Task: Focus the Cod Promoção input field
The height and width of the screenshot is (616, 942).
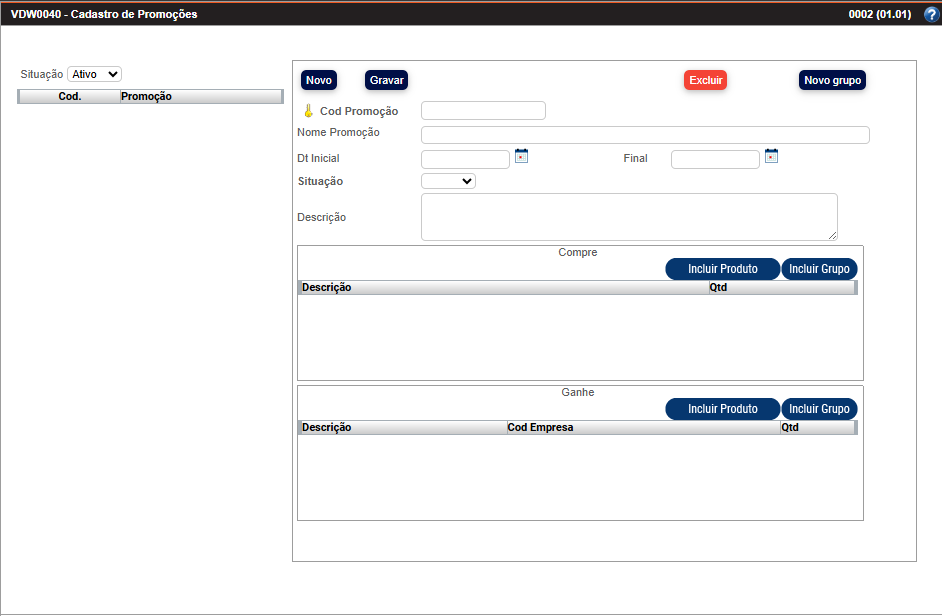Action: point(483,111)
